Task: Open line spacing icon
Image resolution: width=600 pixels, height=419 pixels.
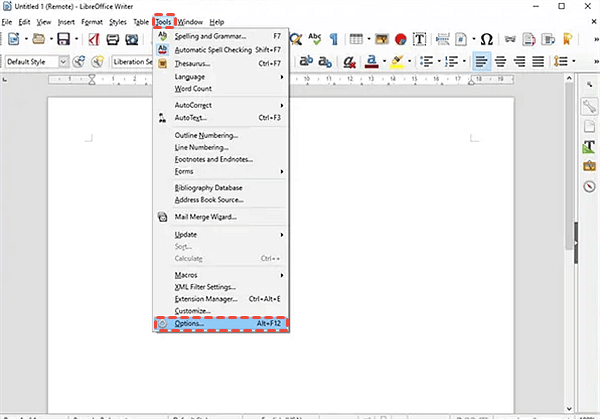Action: [561, 62]
